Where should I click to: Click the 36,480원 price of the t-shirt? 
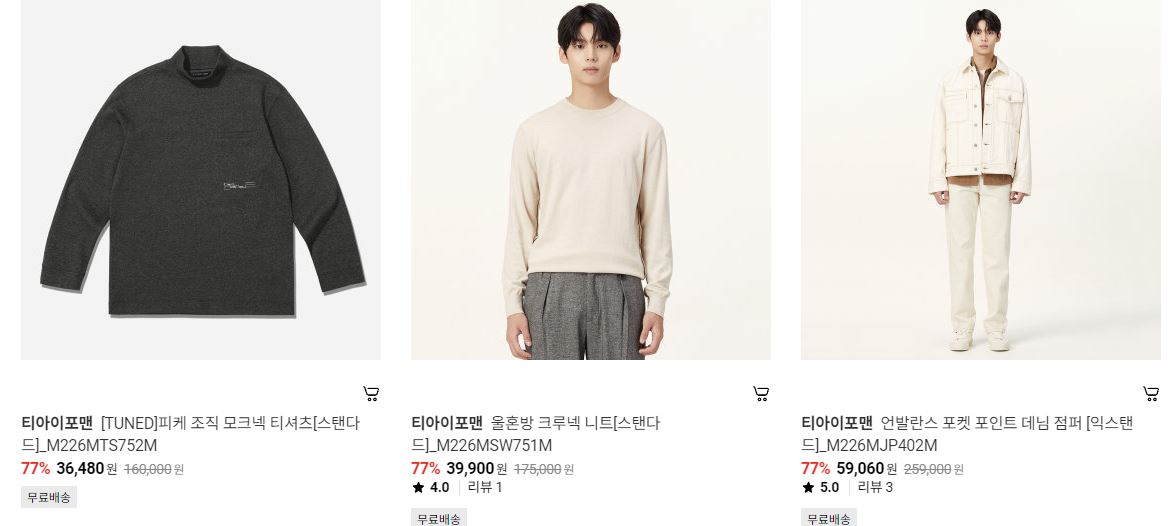(86, 469)
